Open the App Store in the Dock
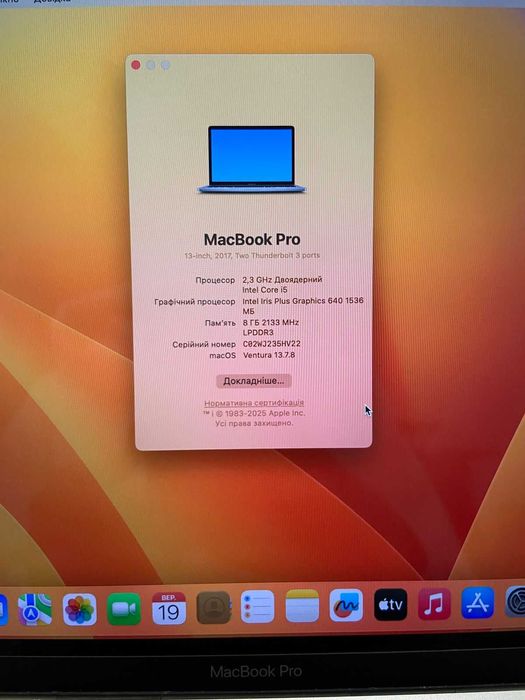The image size is (525, 700). [x=478, y=603]
